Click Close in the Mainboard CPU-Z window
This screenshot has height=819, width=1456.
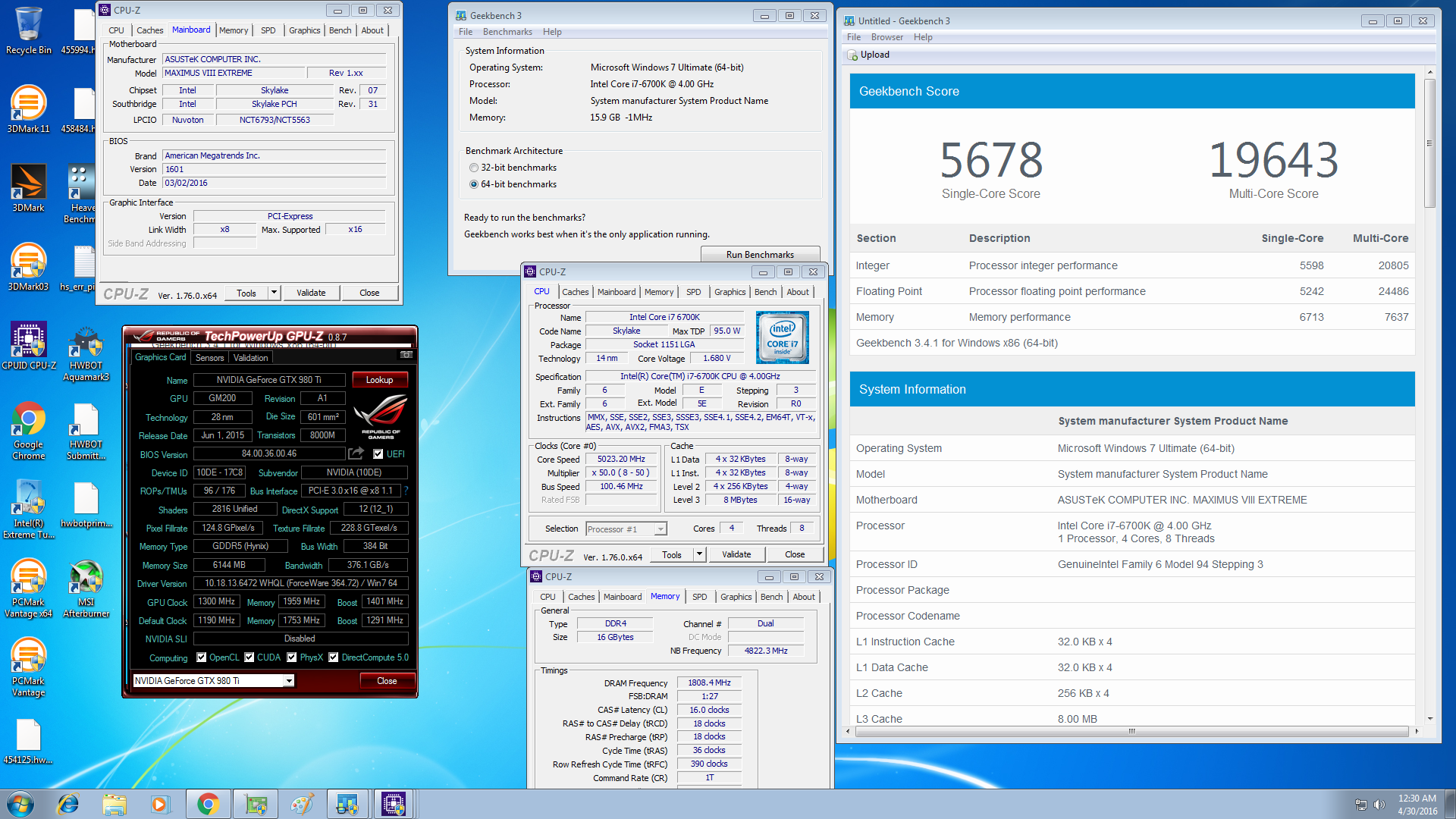tap(369, 293)
